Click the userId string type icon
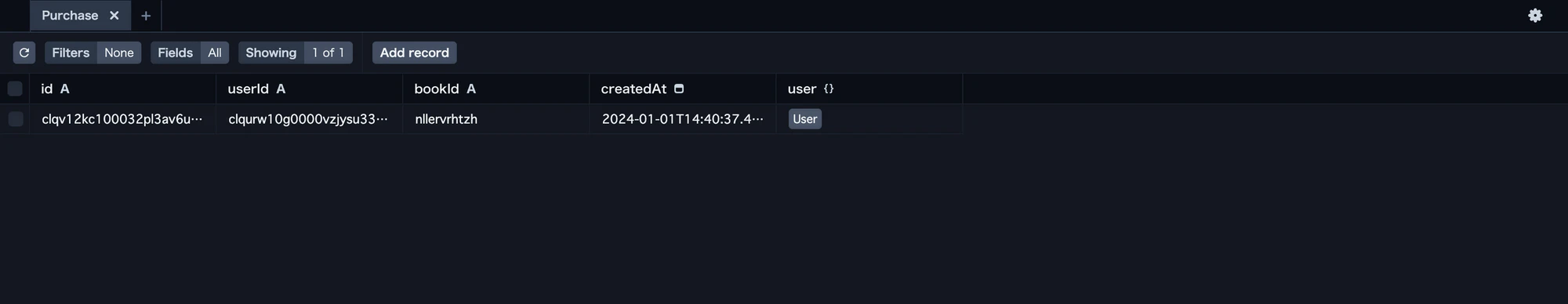Viewport: 1568px width, 304px height. point(281,89)
